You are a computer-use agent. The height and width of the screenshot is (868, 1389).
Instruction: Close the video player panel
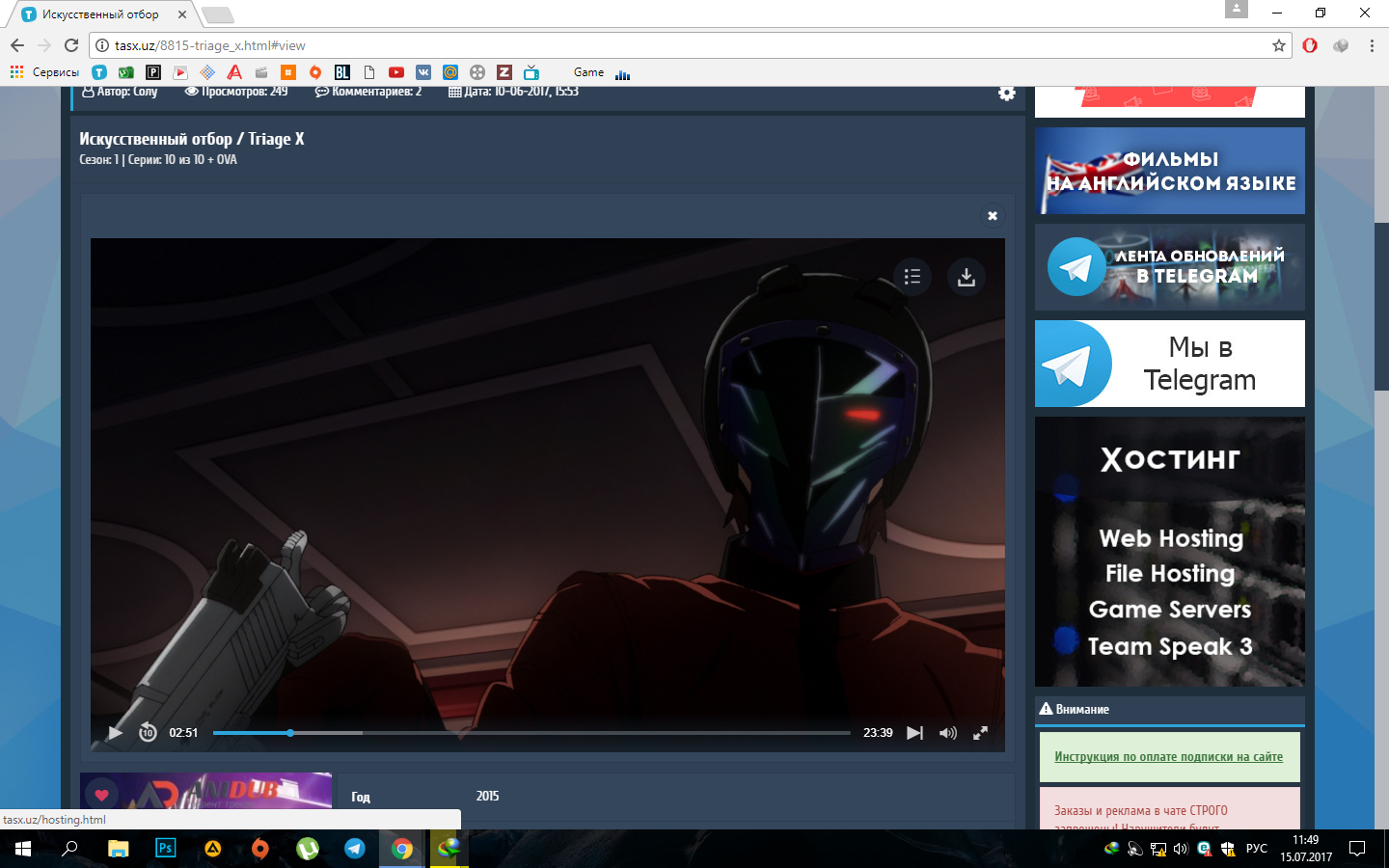(993, 216)
